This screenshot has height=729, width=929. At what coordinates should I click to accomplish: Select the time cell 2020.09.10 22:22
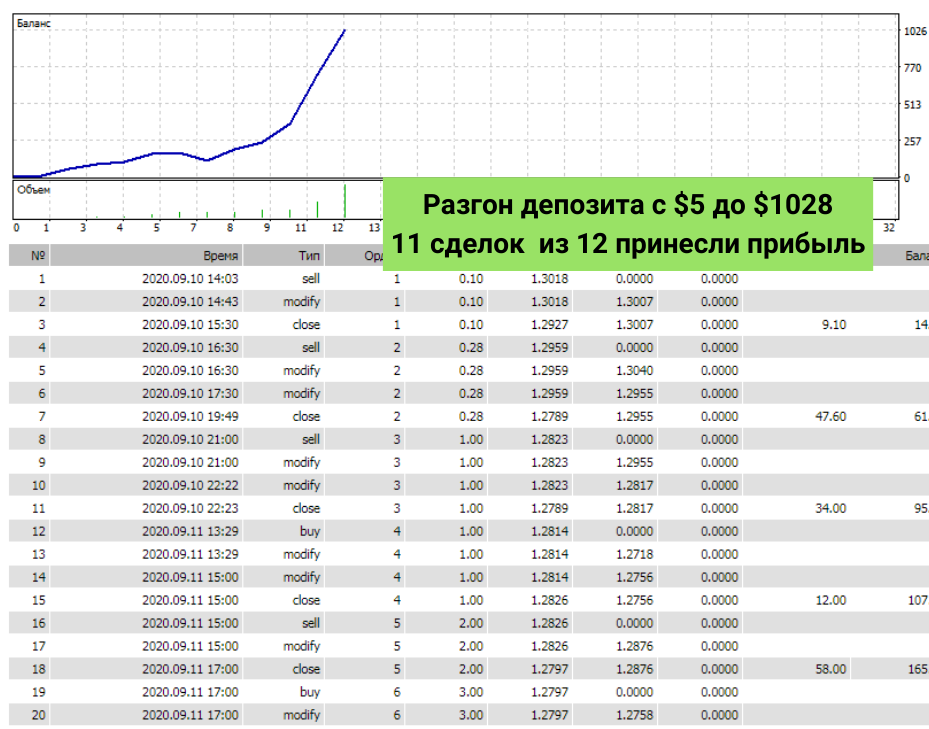pos(190,485)
